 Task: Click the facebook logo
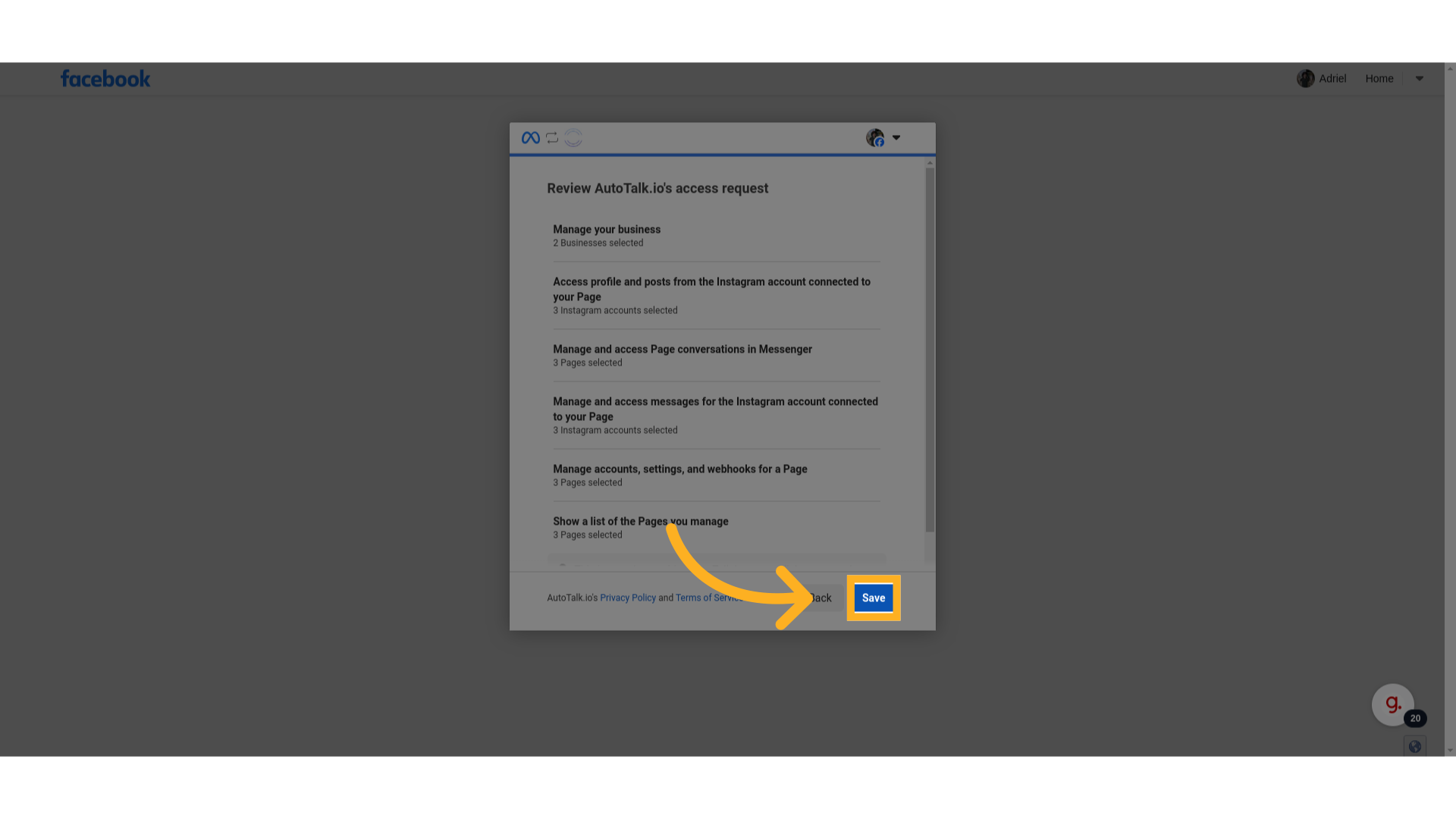point(105,79)
